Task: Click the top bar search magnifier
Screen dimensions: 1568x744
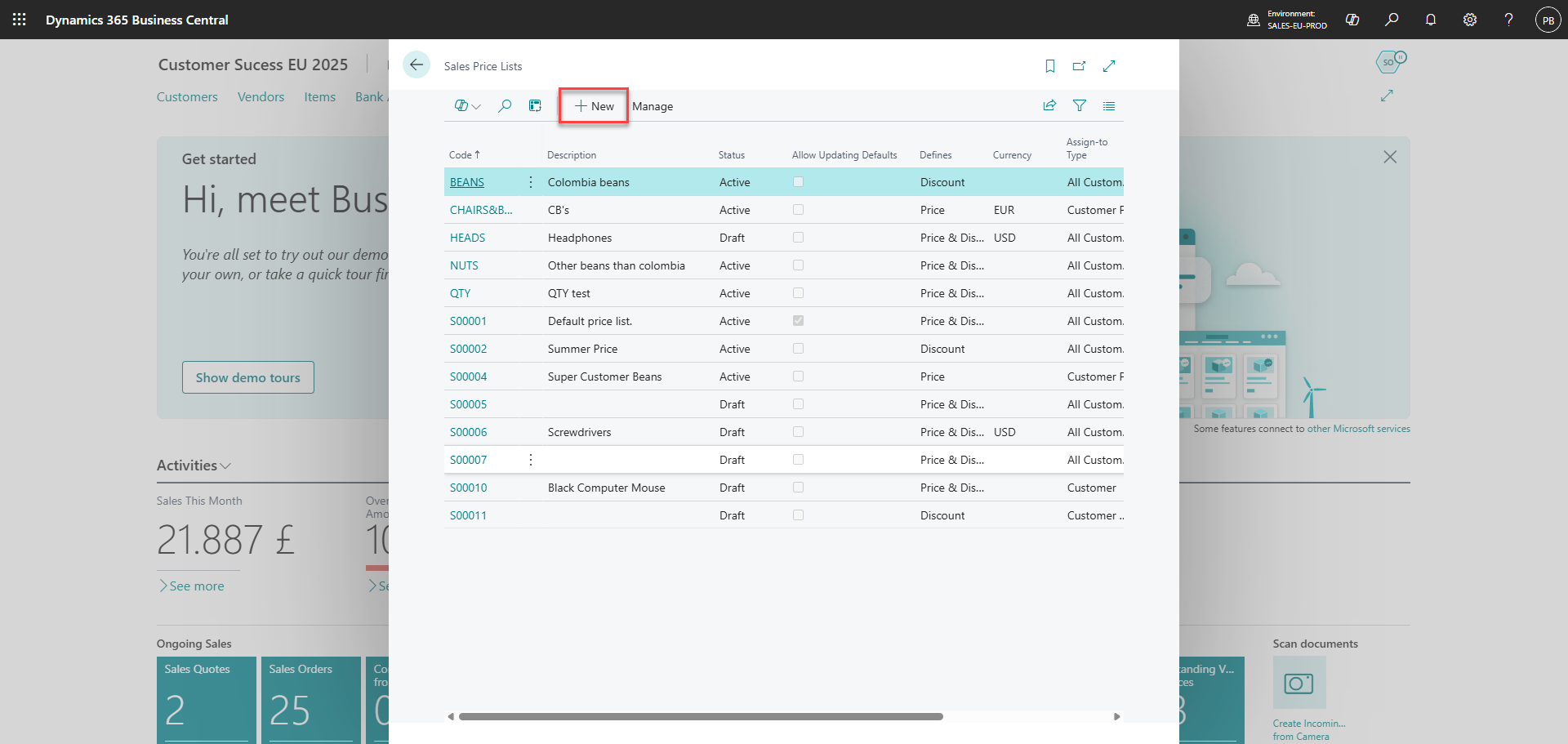Action: (x=1392, y=20)
